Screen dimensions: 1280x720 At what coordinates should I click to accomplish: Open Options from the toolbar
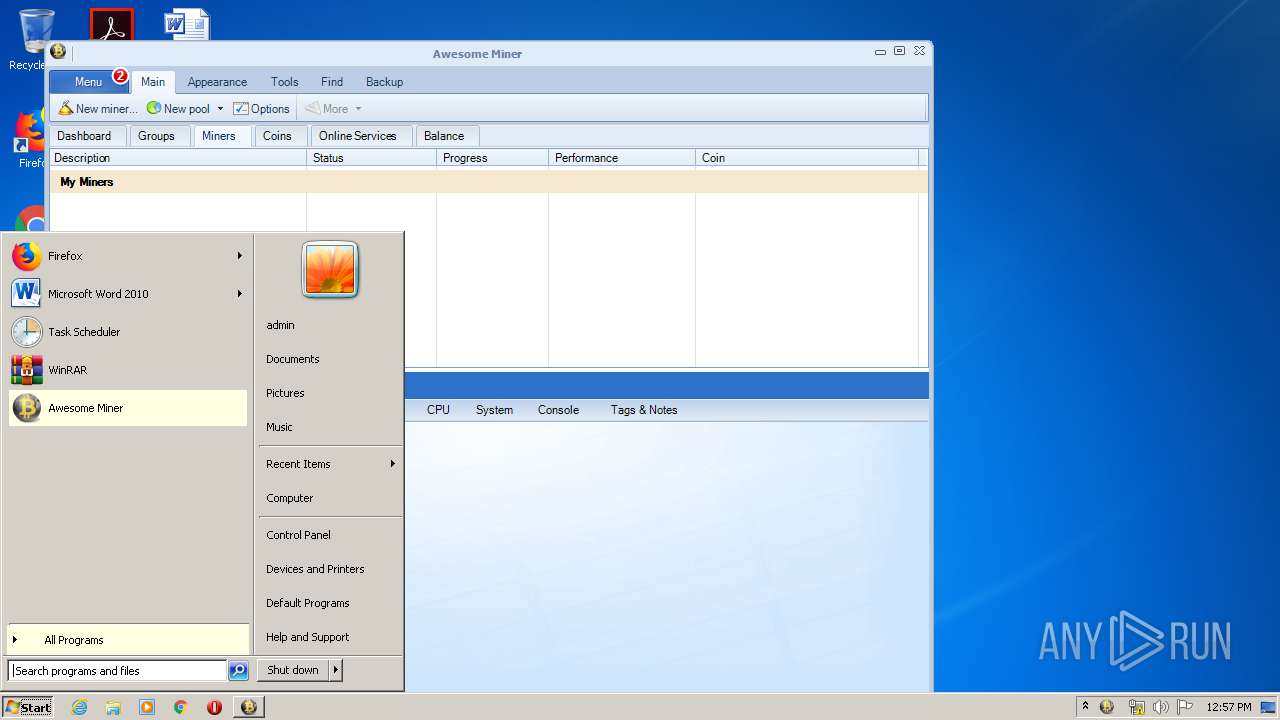pyautogui.click(x=262, y=108)
